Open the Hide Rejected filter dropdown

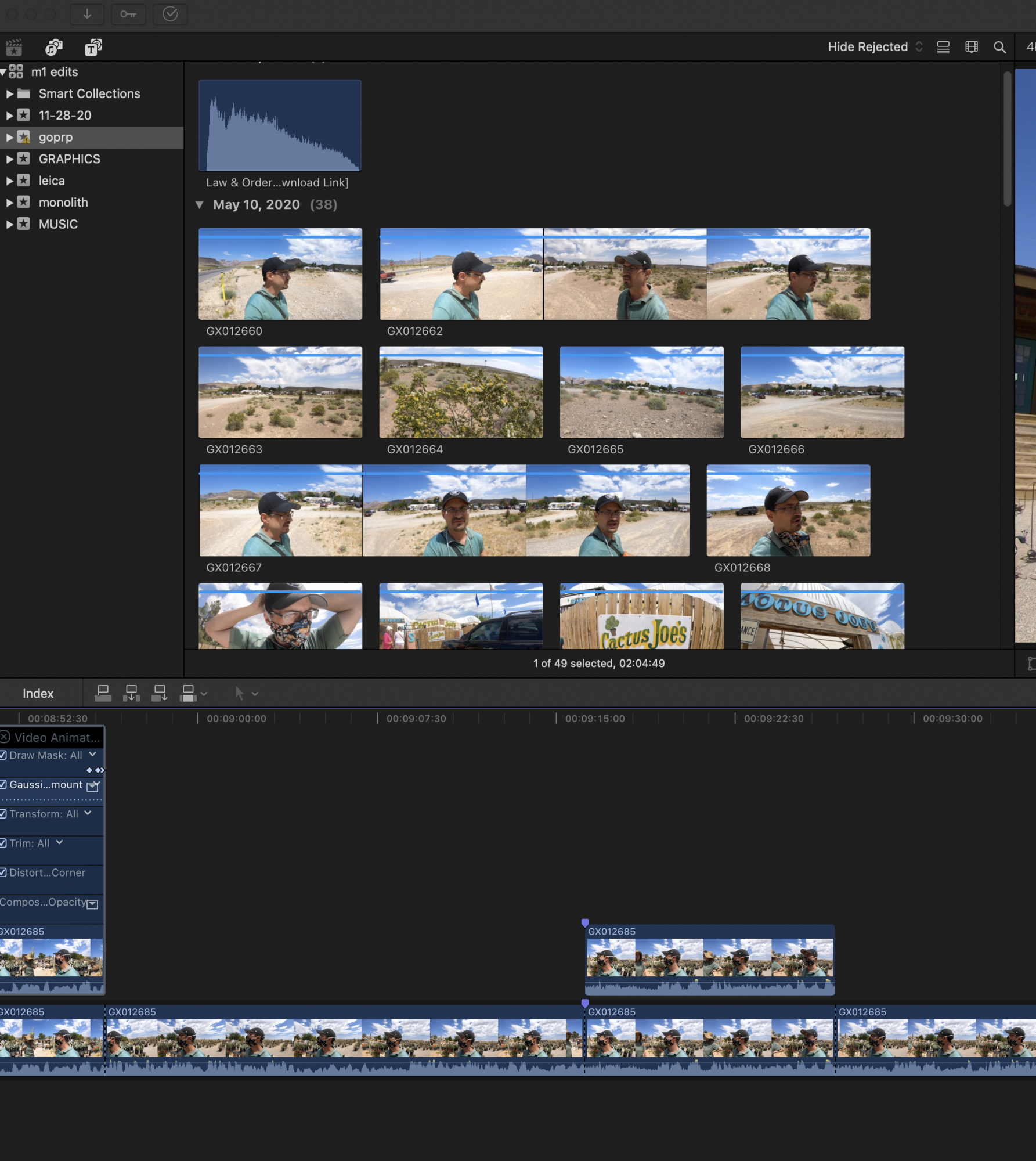[875, 47]
